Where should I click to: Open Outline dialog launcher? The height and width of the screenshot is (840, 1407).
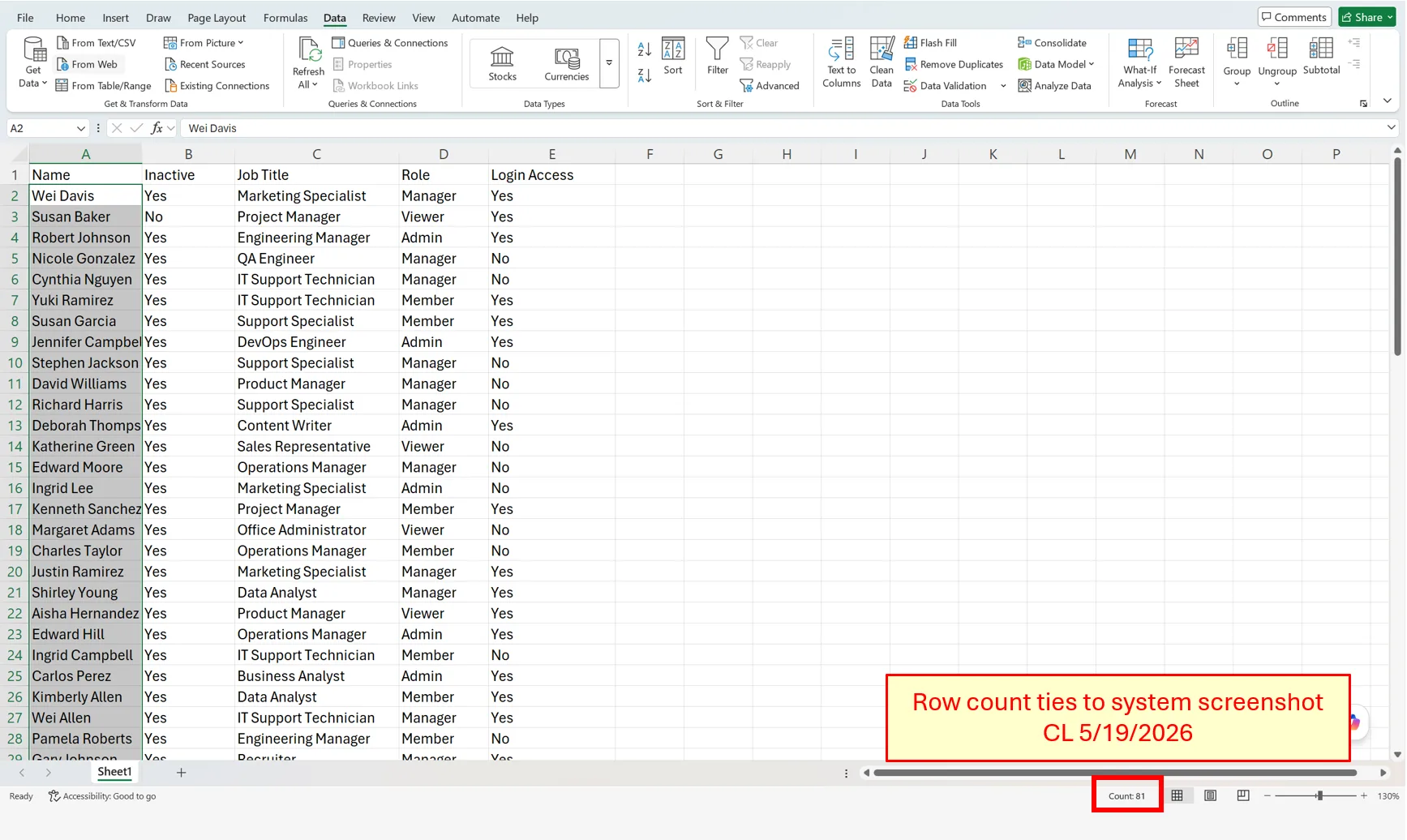pos(1363,104)
